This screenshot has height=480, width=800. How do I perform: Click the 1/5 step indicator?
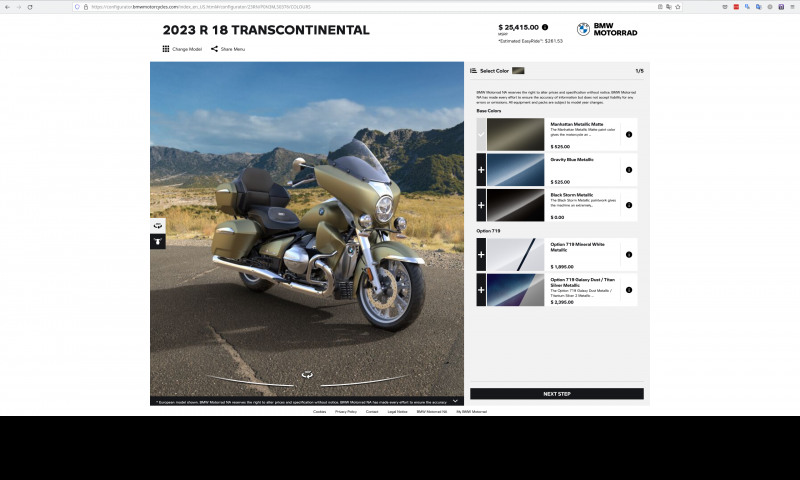tap(639, 71)
